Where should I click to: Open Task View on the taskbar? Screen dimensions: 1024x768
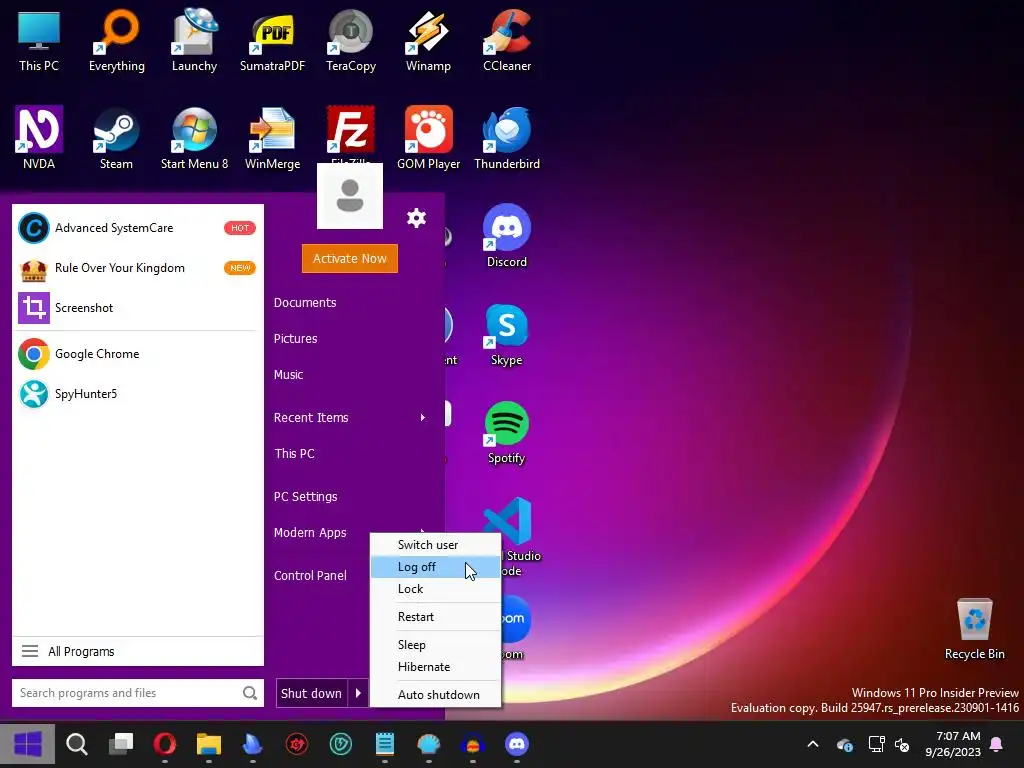click(x=121, y=744)
